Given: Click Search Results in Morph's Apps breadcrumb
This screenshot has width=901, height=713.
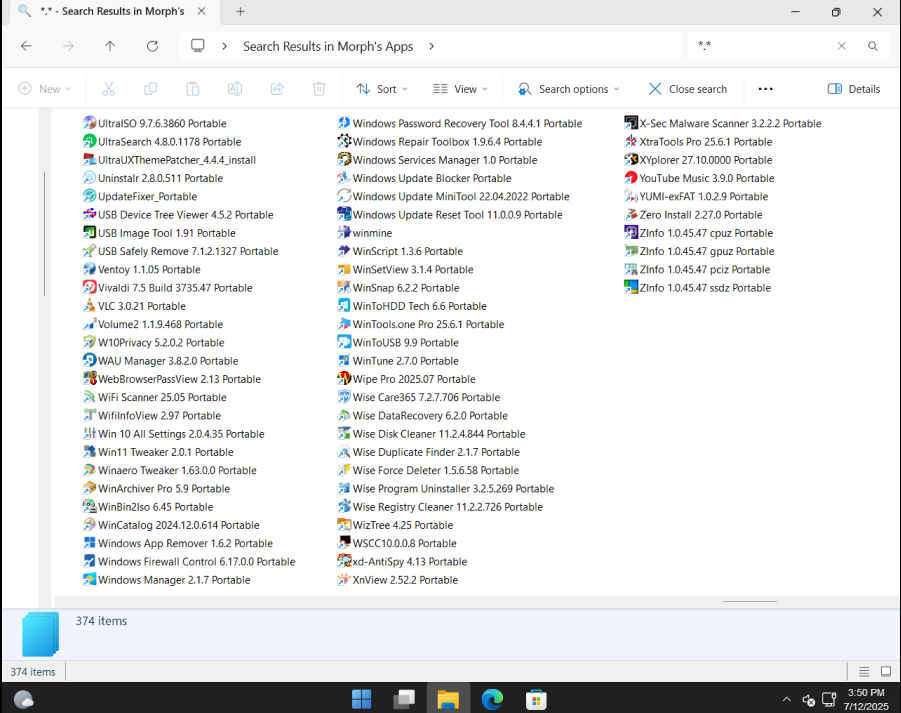Looking at the screenshot, I should pyautogui.click(x=328, y=46).
